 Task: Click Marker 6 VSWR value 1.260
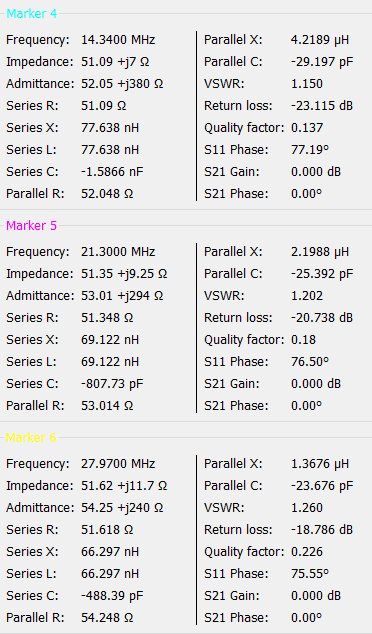(x=307, y=507)
